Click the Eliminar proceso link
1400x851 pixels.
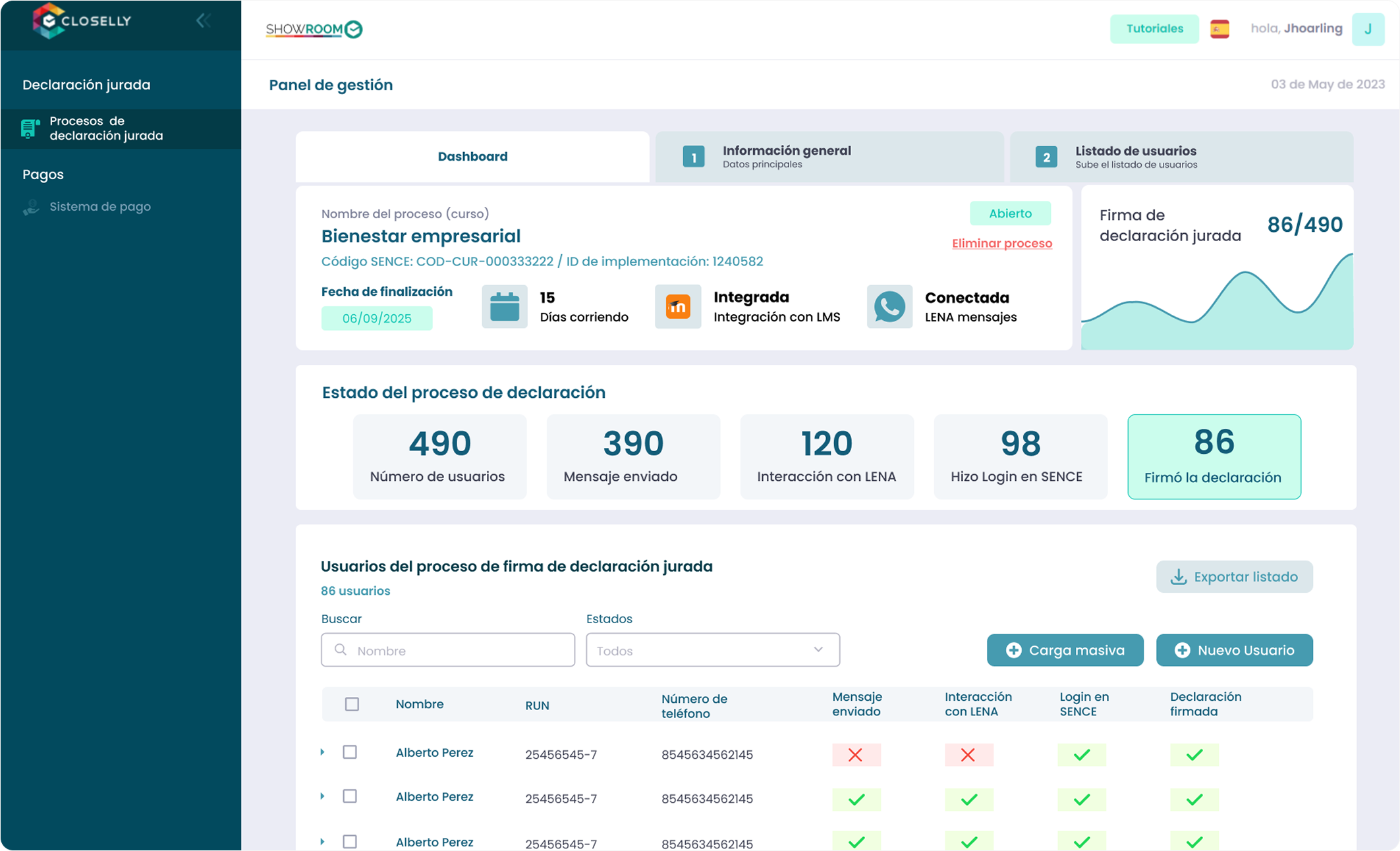click(1001, 243)
